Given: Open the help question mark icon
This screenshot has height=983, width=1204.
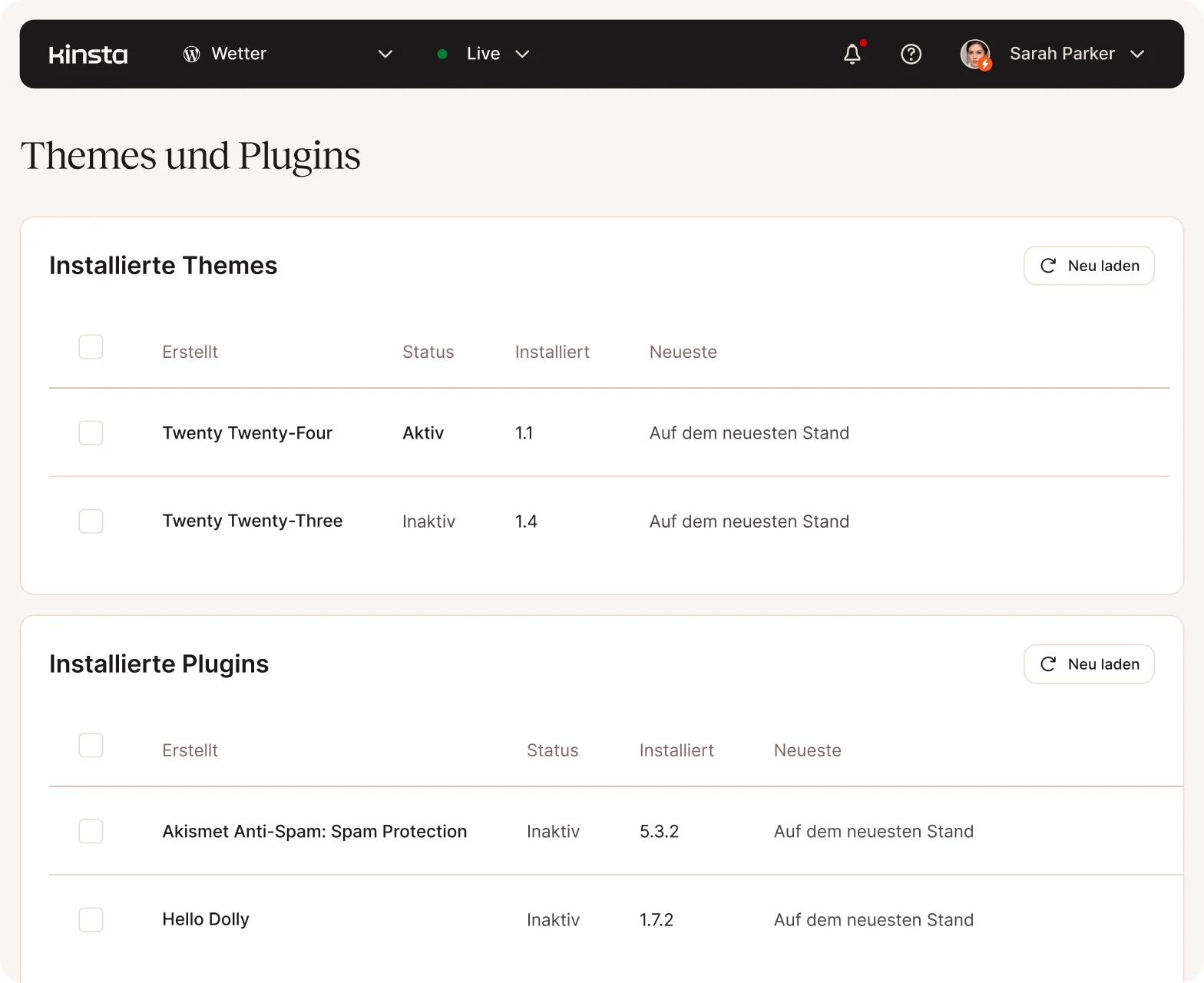Looking at the screenshot, I should point(911,54).
